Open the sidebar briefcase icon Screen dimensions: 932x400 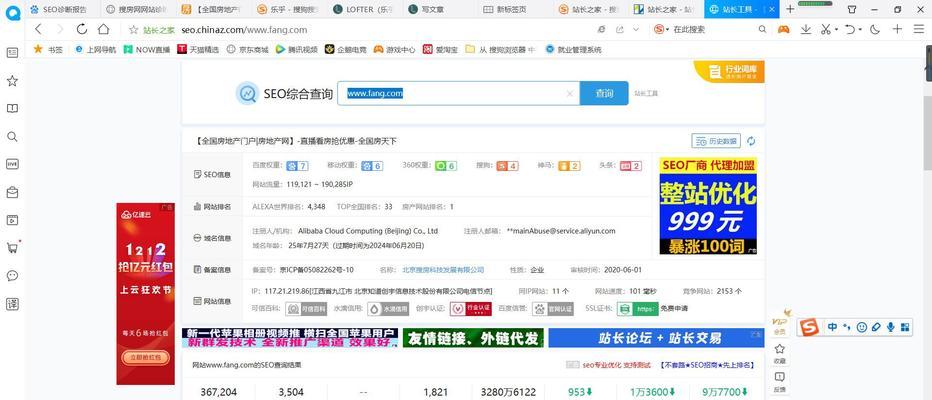pyautogui.click(x=12, y=192)
